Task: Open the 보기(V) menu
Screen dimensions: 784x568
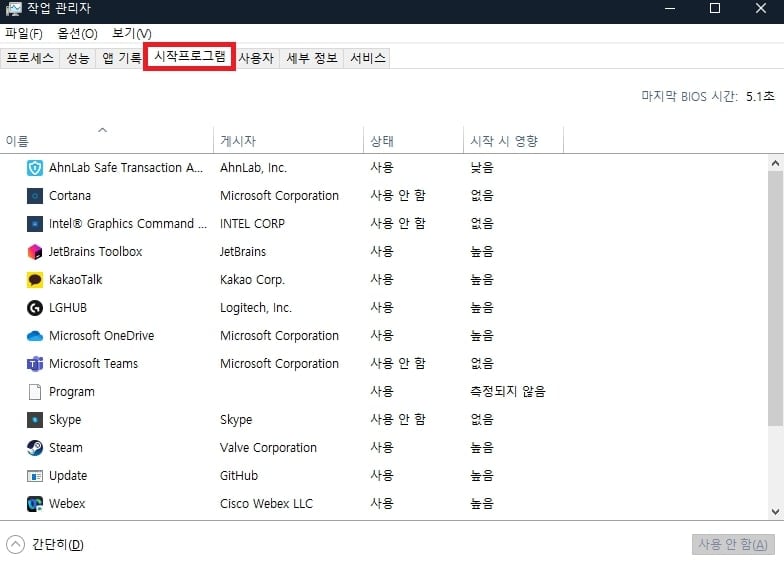Action: 132,34
